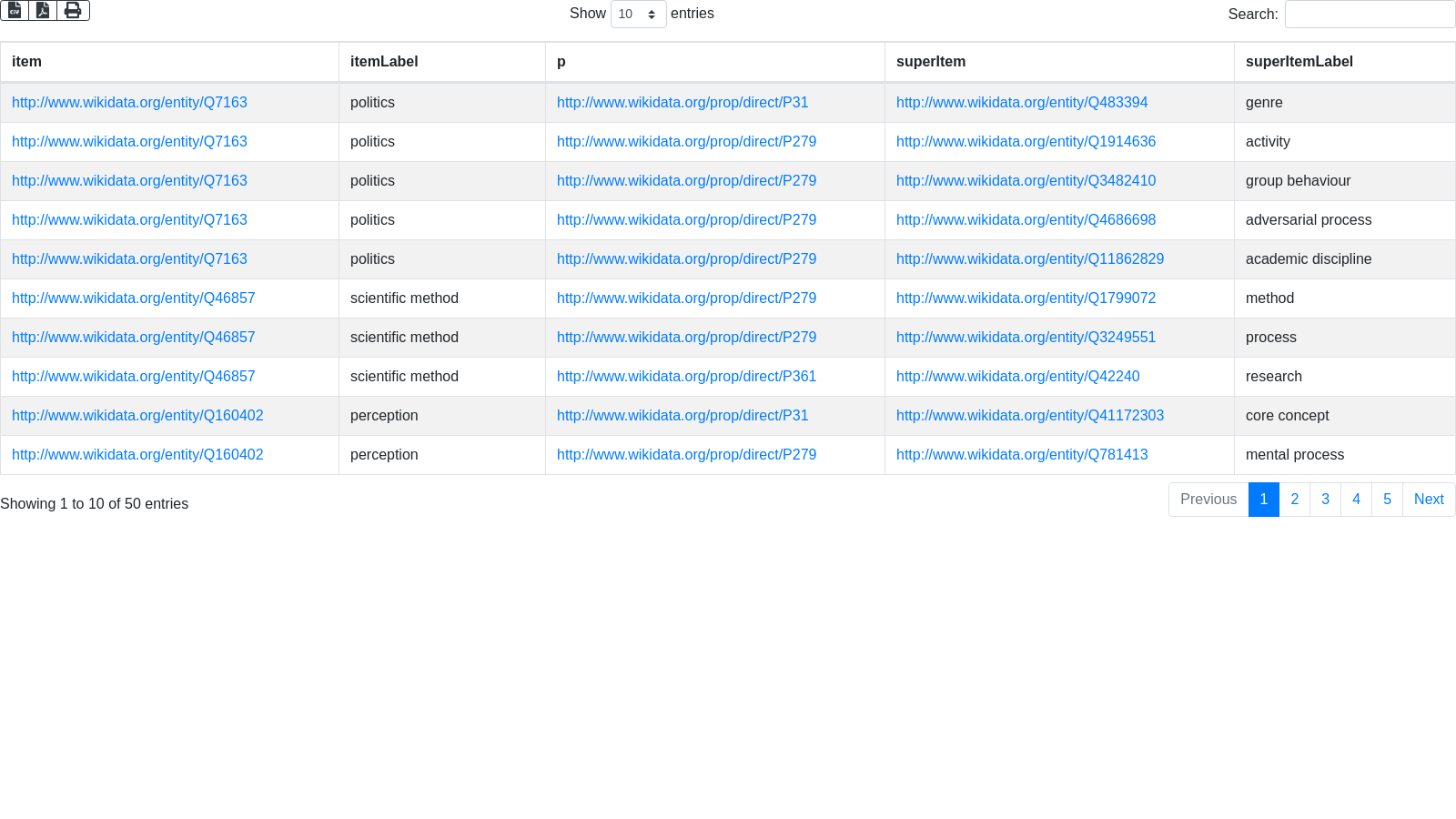This screenshot has height=819, width=1456.
Task: Open the Q781413 mental process link
Action: tap(1021, 455)
